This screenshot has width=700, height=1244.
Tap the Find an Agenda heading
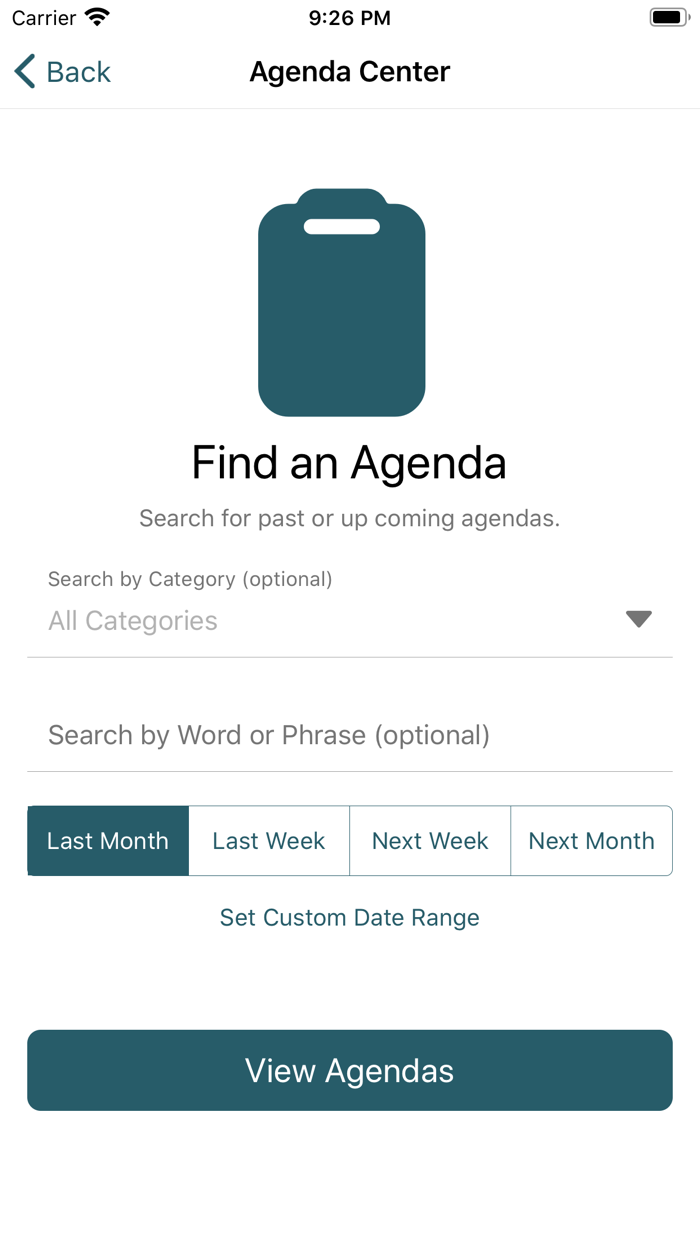(349, 463)
